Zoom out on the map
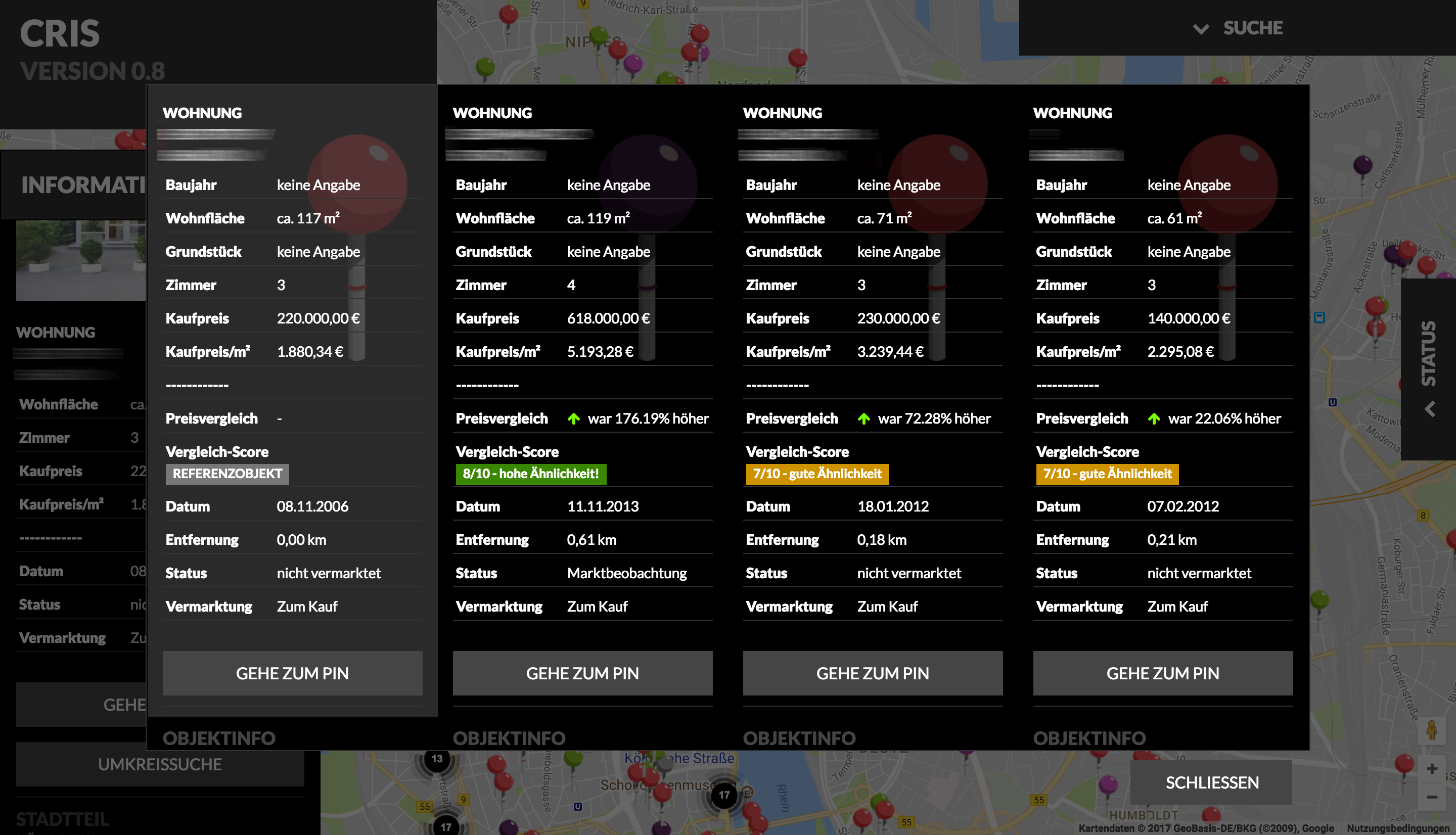Image resolution: width=1456 pixels, height=835 pixels. click(1431, 797)
